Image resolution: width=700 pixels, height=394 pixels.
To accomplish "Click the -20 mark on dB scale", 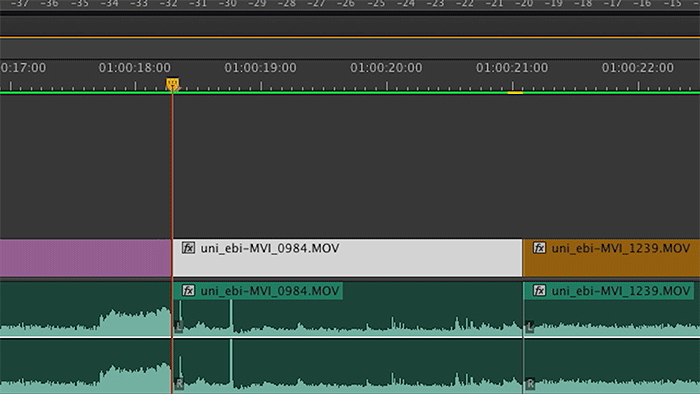I will (524, 4).
